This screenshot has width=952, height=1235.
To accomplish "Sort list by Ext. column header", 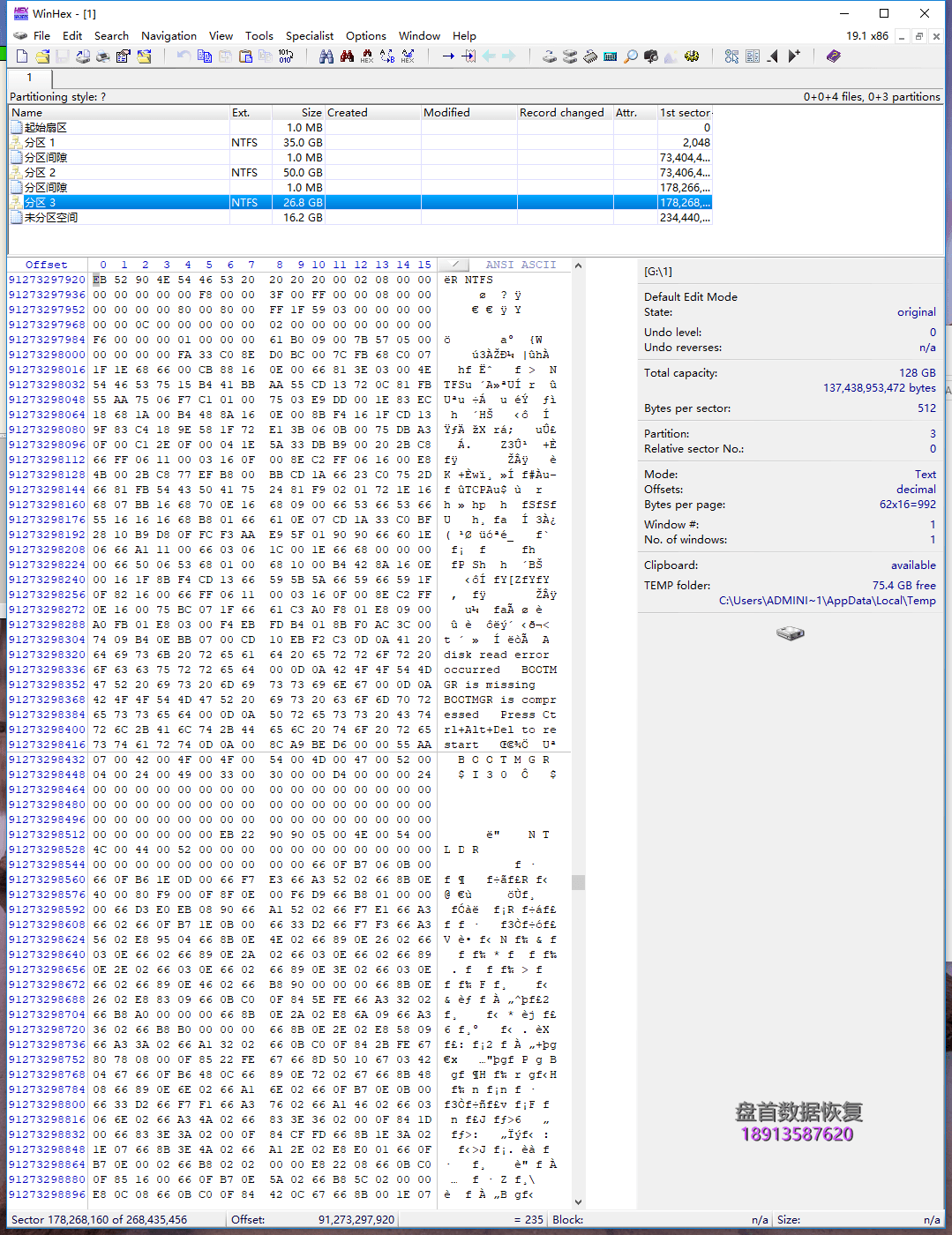I will [x=251, y=113].
